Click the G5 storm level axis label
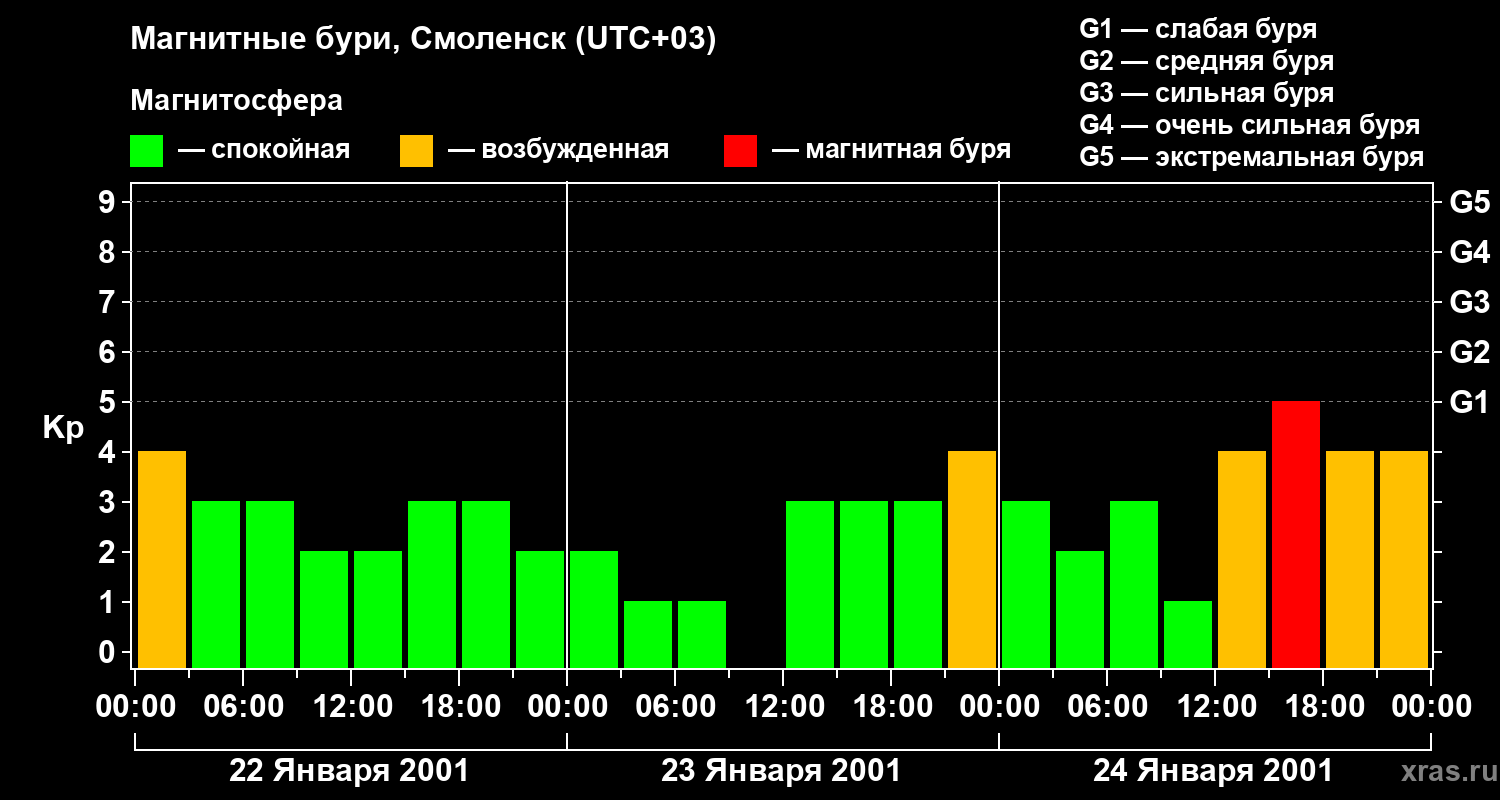The height and width of the screenshot is (800, 1500). (1469, 202)
